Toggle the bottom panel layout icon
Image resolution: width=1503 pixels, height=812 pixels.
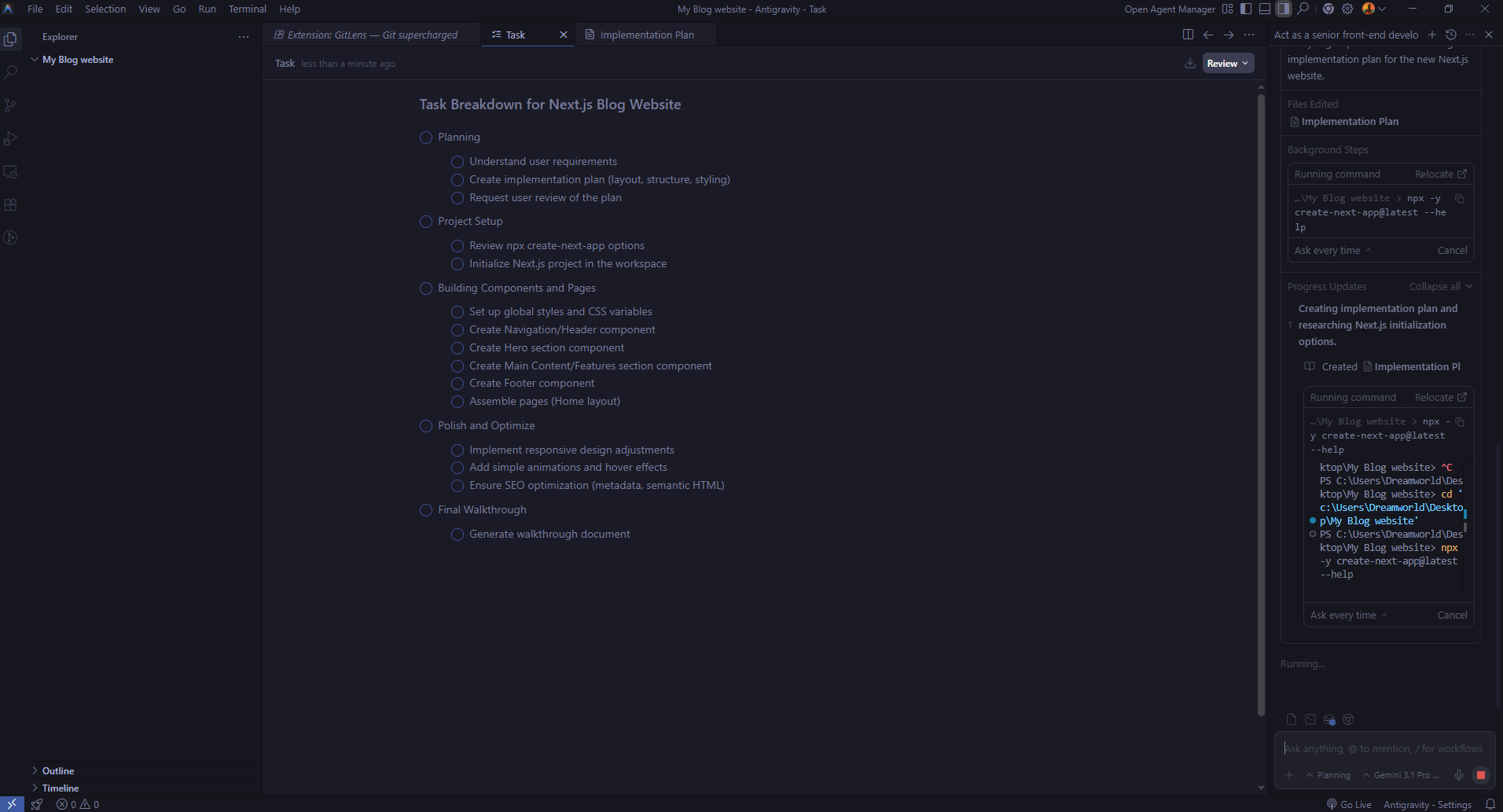(1265, 9)
